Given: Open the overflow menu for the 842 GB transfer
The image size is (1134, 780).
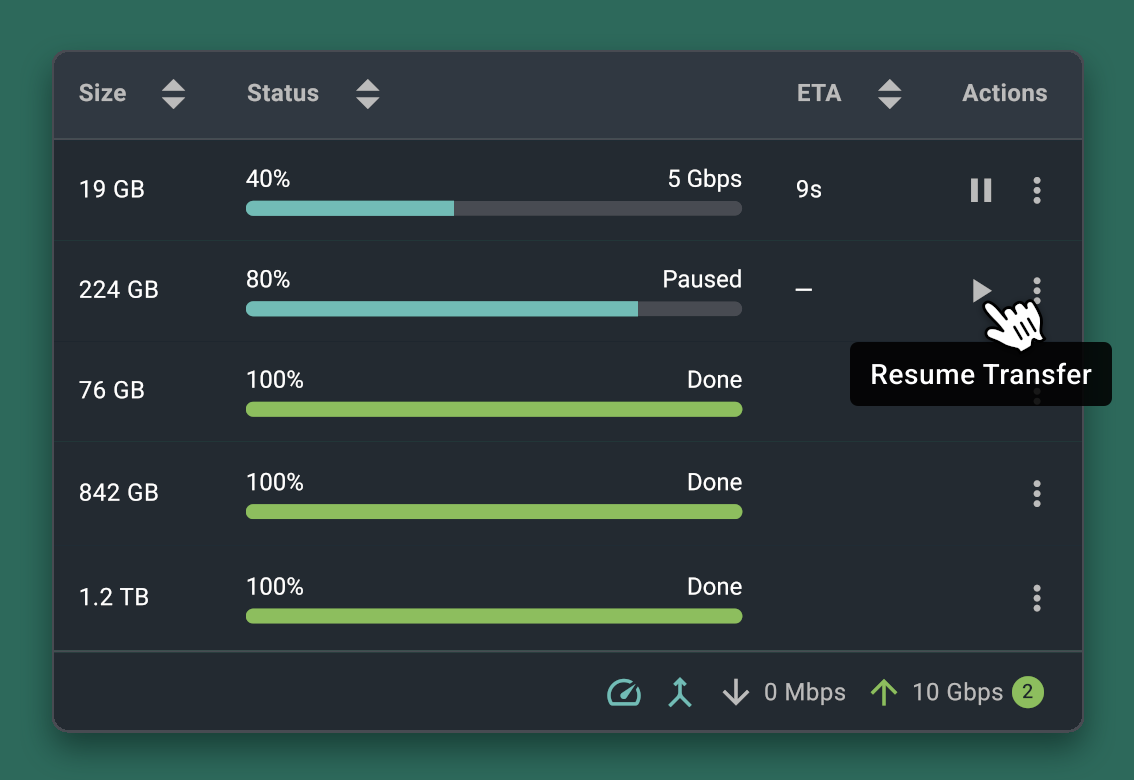Looking at the screenshot, I should point(1037,493).
